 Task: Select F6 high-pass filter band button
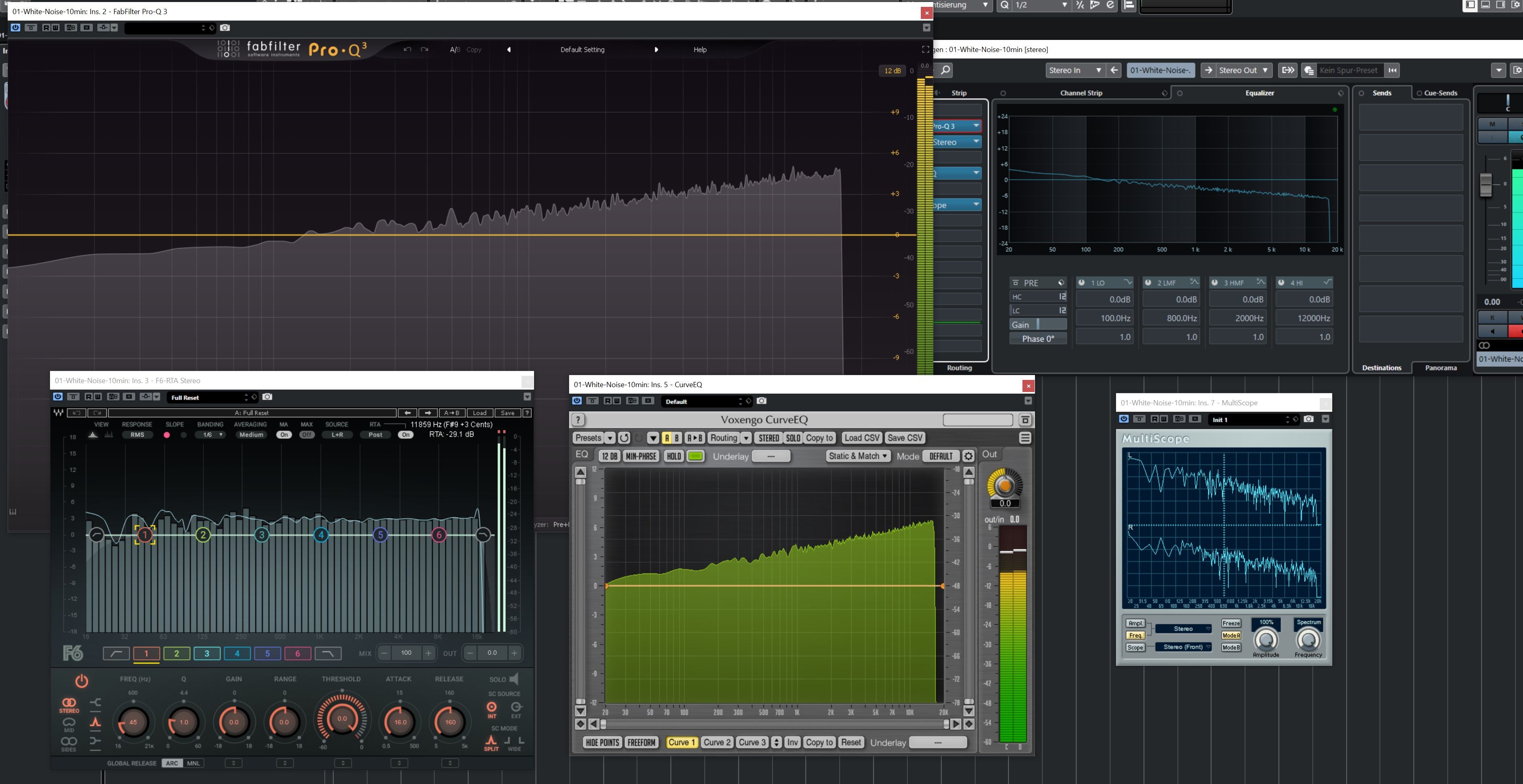click(116, 653)
